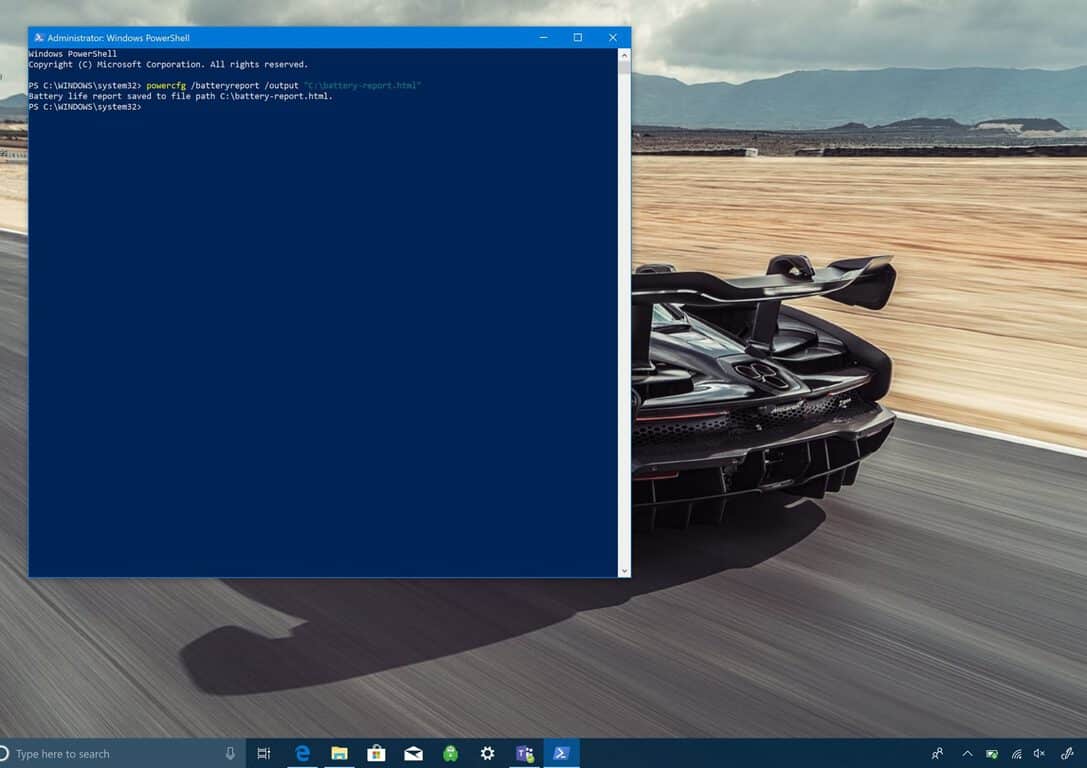The width and height of the screenshot is (1087, 768).
Task: Select the PowerShell taskbar icon
Action: (x=561, y=753)
